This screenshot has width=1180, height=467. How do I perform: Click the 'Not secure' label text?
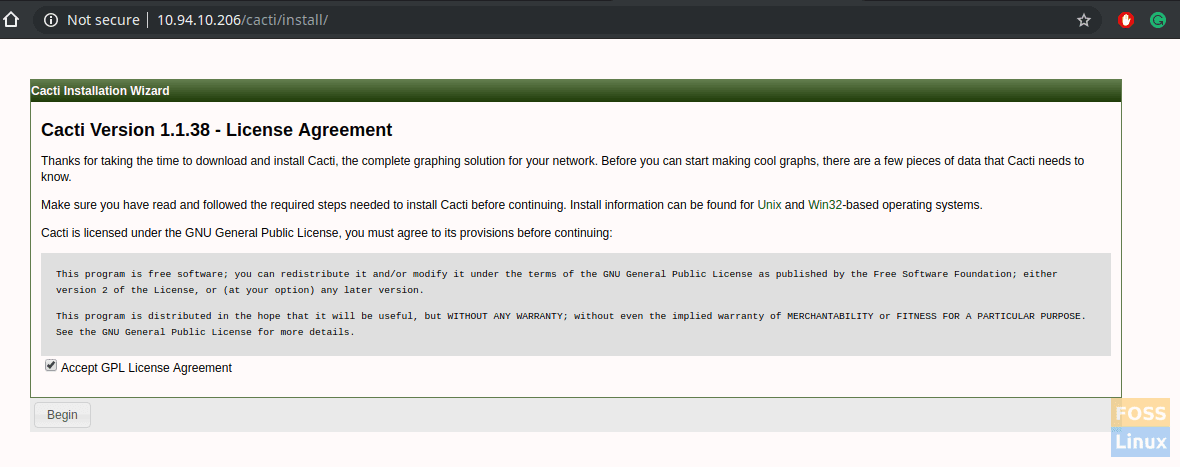(103, 20)
